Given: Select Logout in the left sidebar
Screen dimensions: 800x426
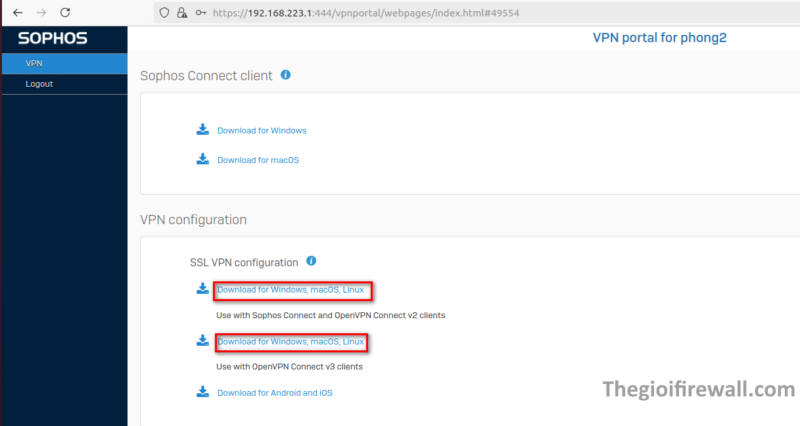Looking at the screenshot, I should [x=40, y=84].
